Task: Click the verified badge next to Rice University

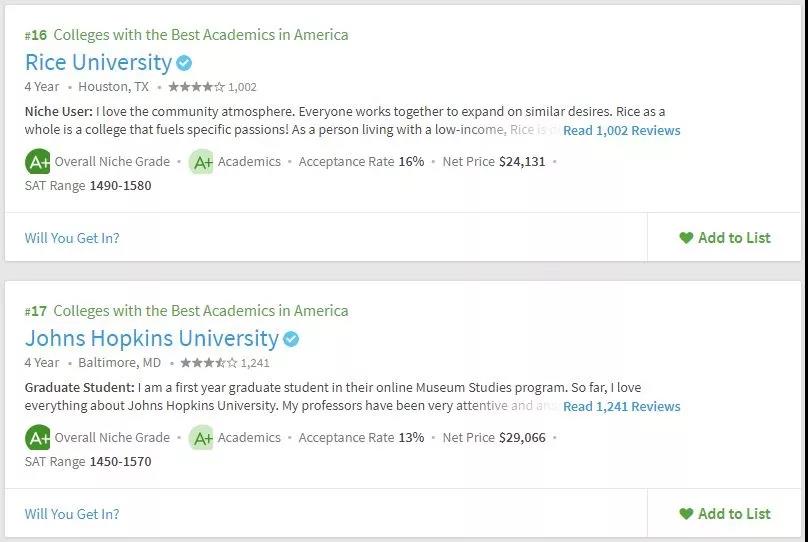Action: pos(184,63)
